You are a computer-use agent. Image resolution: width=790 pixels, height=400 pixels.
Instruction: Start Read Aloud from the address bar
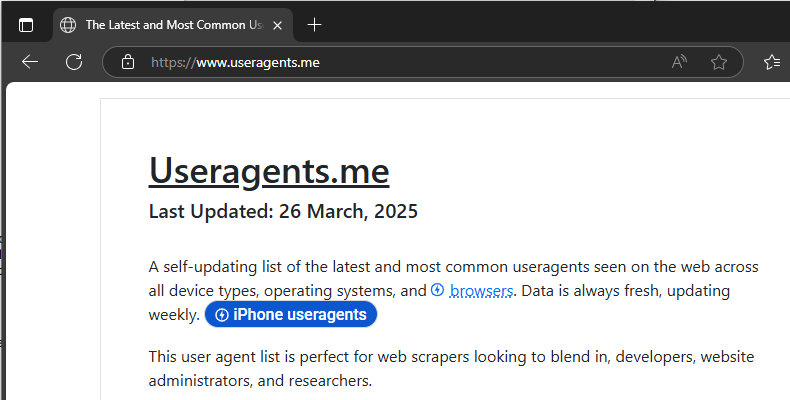(x=680, y=62)
